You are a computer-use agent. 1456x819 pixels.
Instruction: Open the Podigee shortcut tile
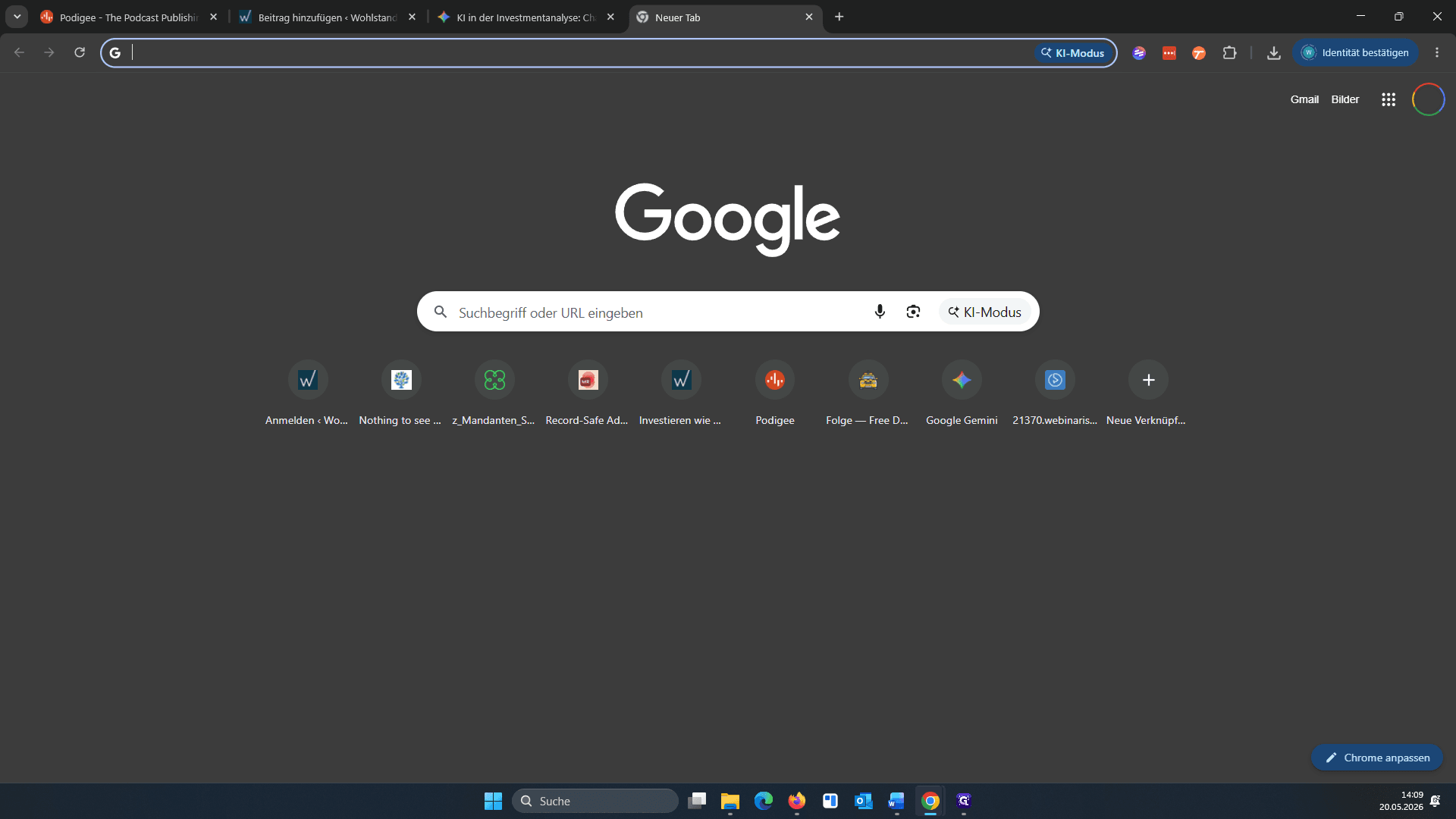[774, 394]
